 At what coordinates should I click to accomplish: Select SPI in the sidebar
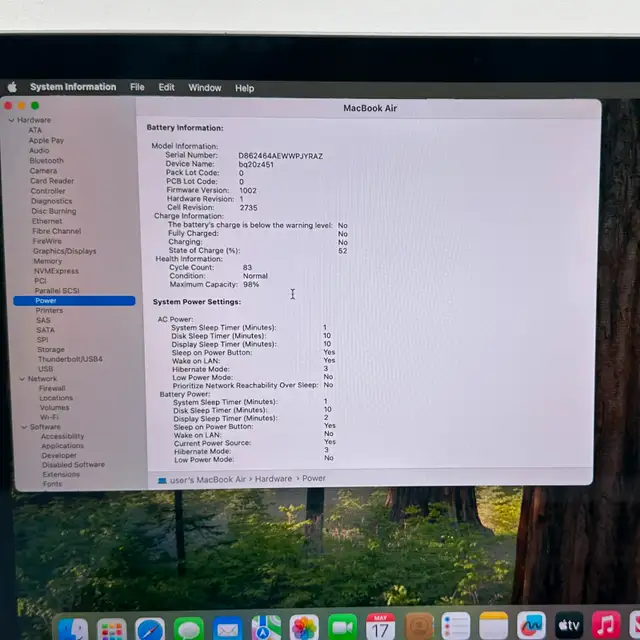pyautogui.click(x=42, y=340)
